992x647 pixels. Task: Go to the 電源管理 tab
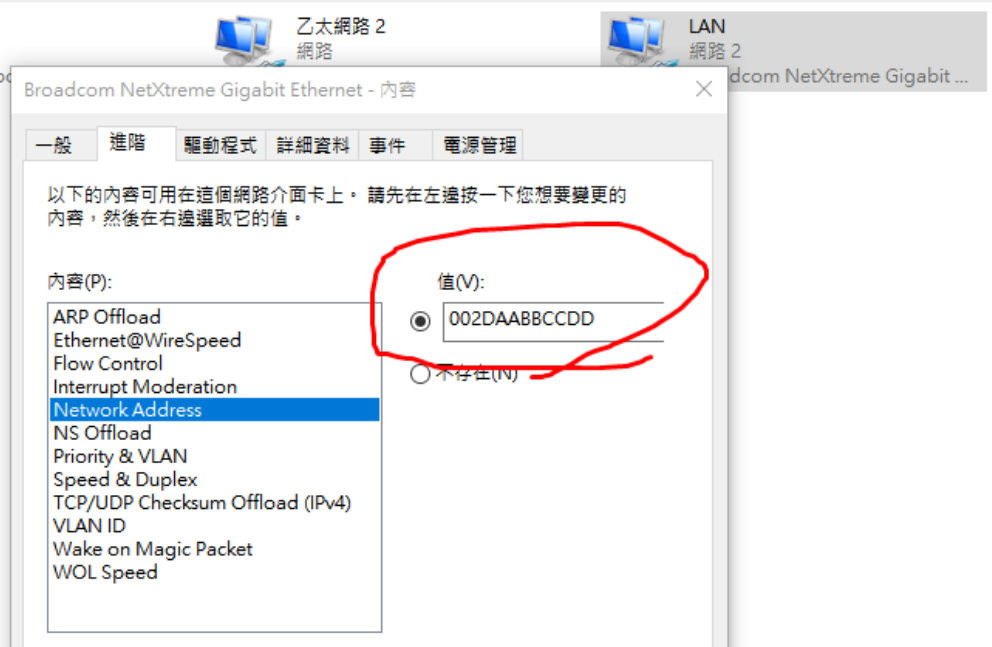click(479, 145)
